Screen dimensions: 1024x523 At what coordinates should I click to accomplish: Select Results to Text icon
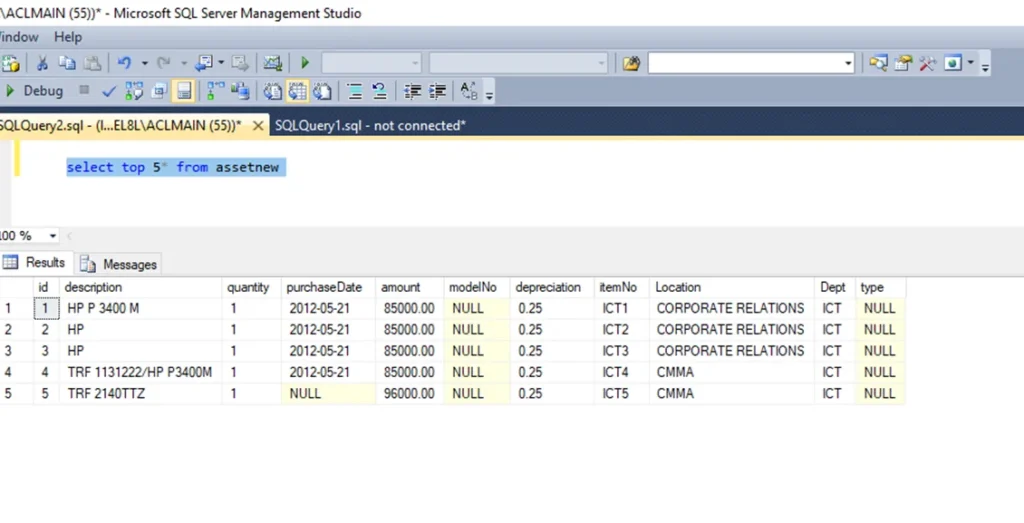(x=272, y=91)
